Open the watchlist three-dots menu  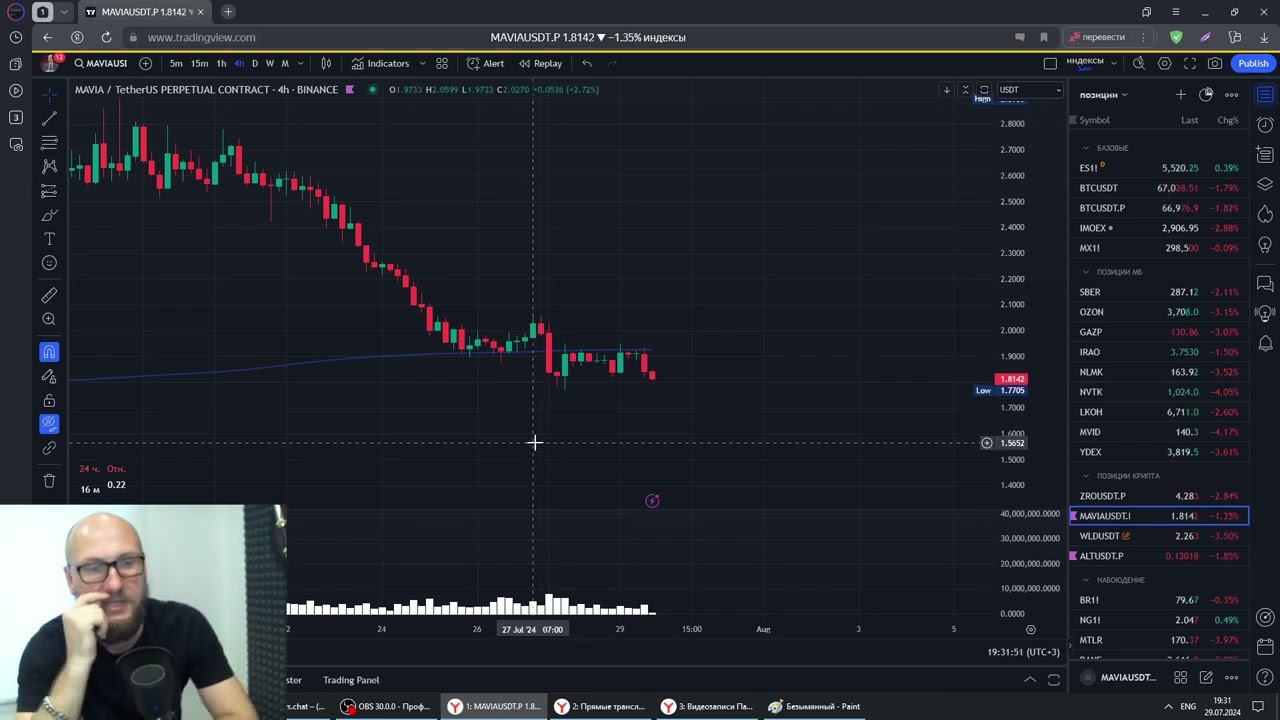coord(1232,95)
